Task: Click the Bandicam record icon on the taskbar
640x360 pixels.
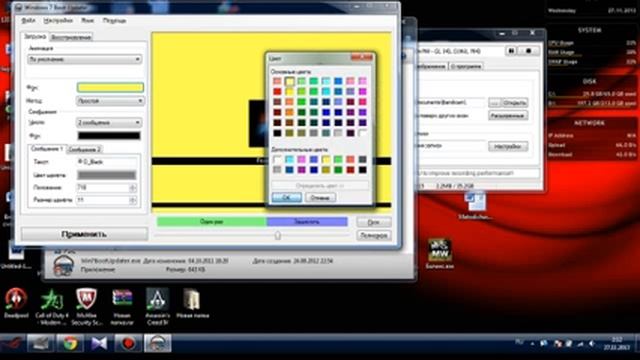Action: coord(128,344)
